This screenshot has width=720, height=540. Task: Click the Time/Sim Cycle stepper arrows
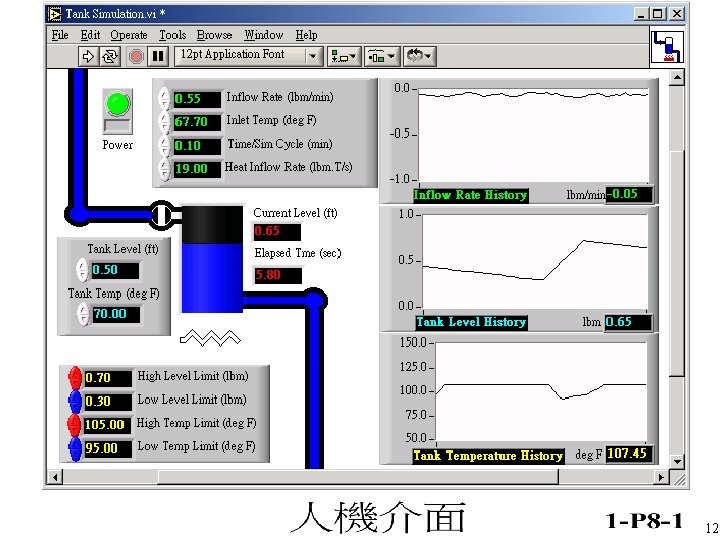164,146
